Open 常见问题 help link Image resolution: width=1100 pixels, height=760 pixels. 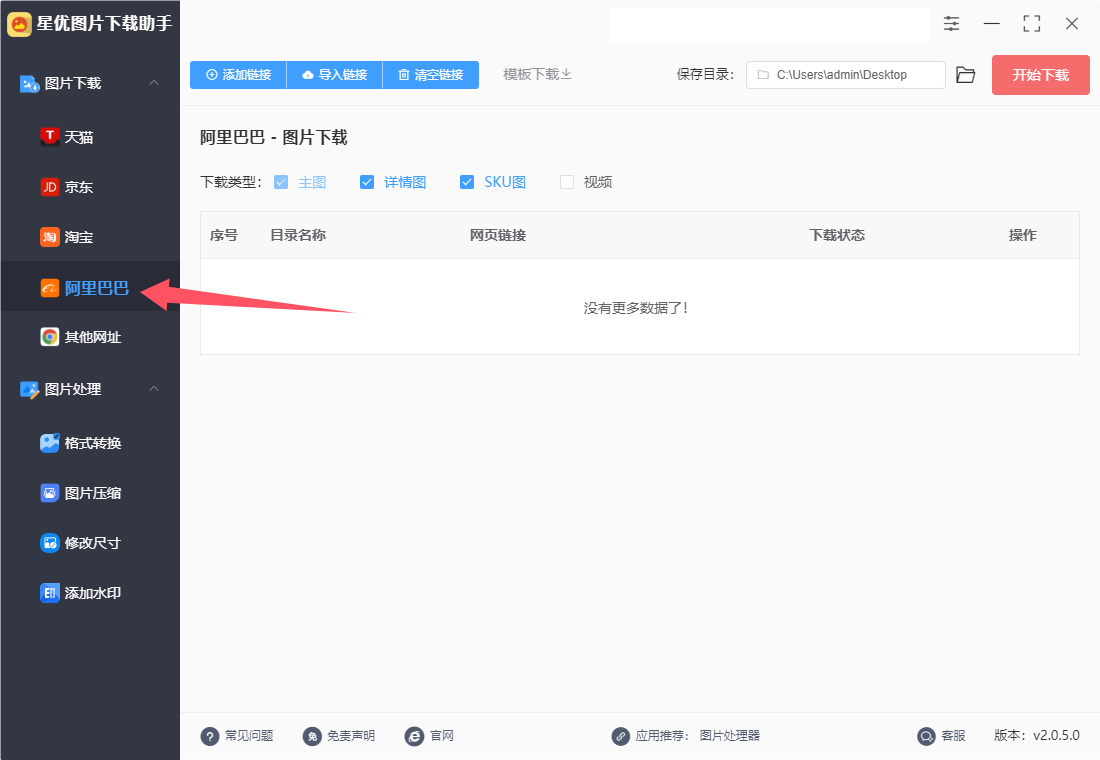pyautogui.click(x=237, y=735)
